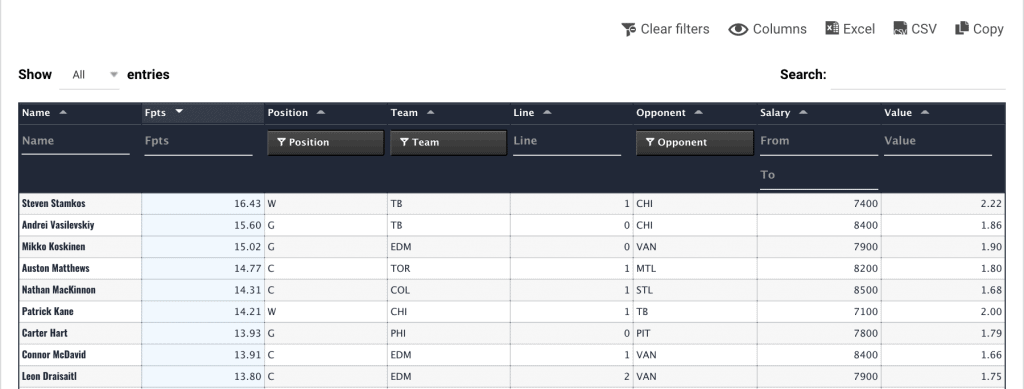Click the Clear filters text
This screenshot has height=389, width=1024.
tap(675, 29)
